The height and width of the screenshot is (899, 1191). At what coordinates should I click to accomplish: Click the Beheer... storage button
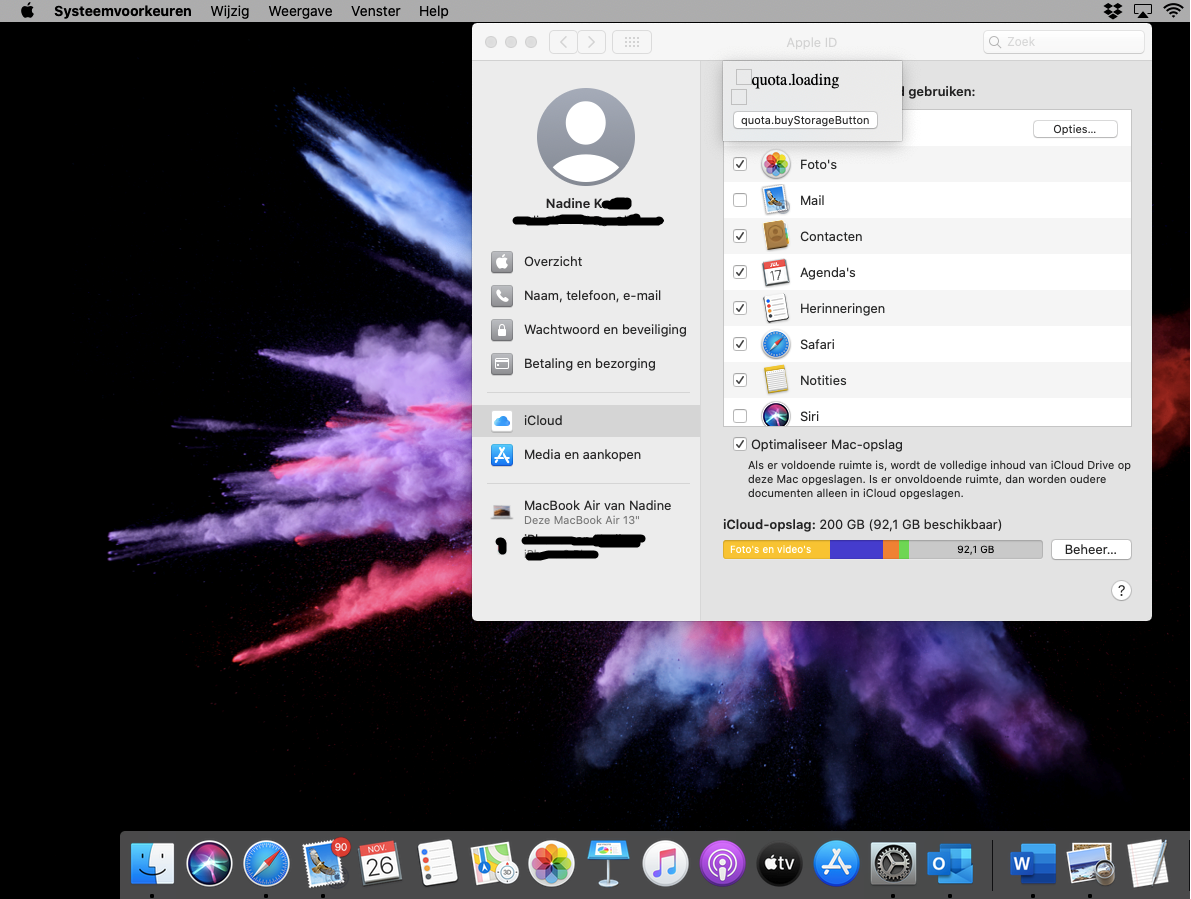(x=1090, y=549)
